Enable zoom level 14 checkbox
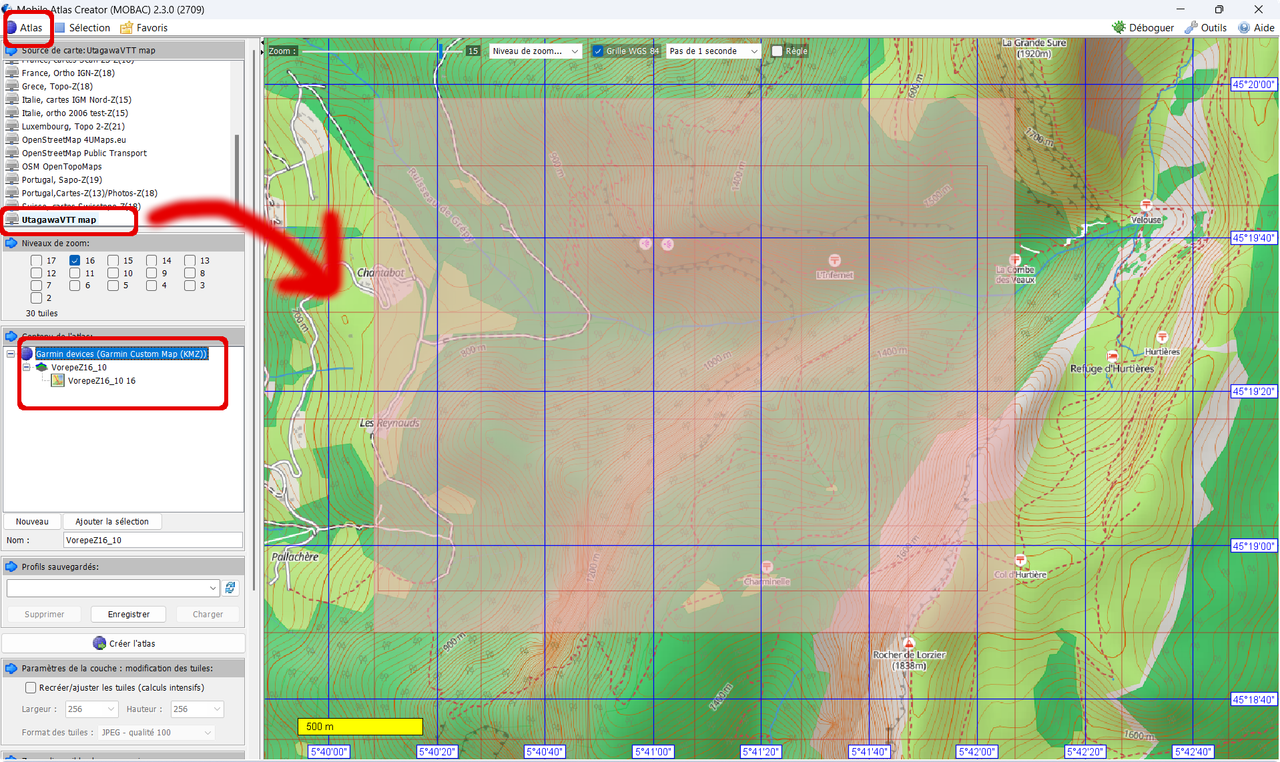Image resolution: width=1280 pixels, height=762 pixels. pyautogui.click(x=152, y=260)
